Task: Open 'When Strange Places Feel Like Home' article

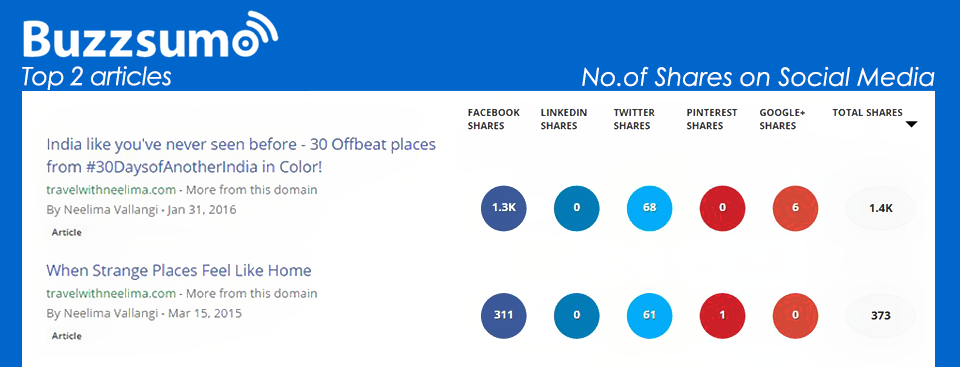Action: [x=179, y=270]
